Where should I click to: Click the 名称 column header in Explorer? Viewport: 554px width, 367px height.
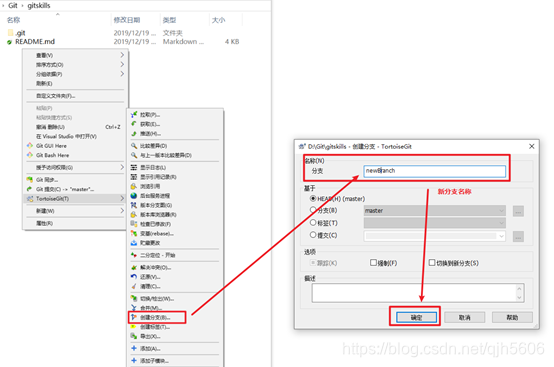click(13, 20)
